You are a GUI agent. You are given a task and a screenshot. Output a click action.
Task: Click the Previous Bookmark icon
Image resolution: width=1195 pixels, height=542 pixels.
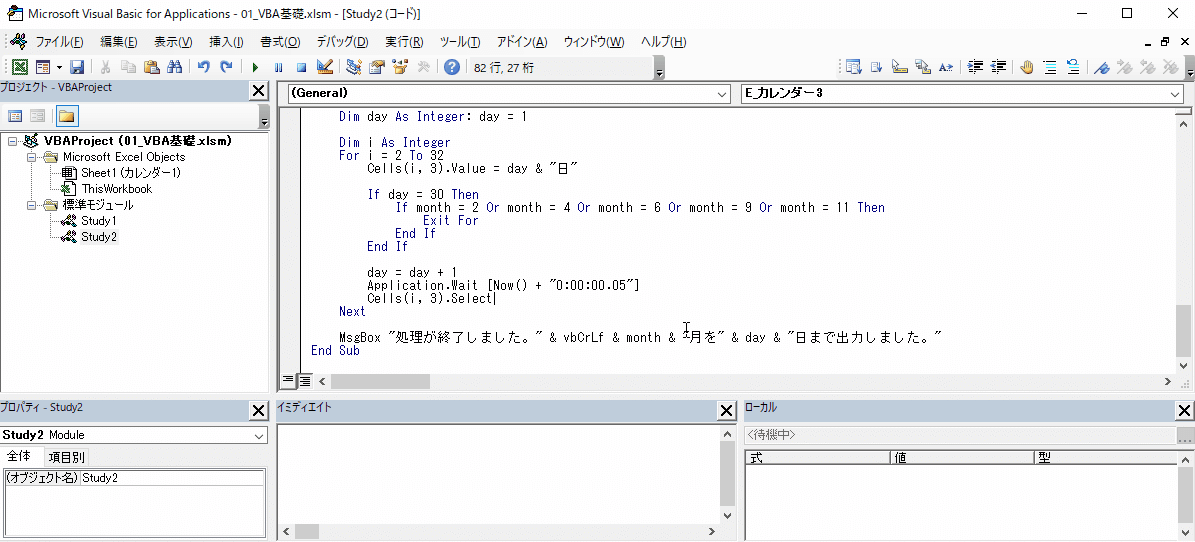(x=1147, y=67)
